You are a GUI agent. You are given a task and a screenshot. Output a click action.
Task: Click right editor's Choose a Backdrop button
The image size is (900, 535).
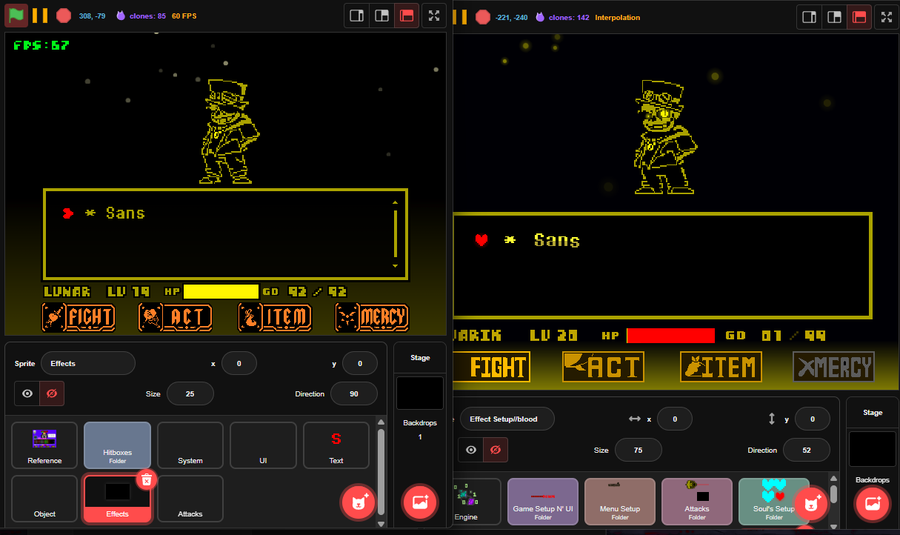click(872, 503)
